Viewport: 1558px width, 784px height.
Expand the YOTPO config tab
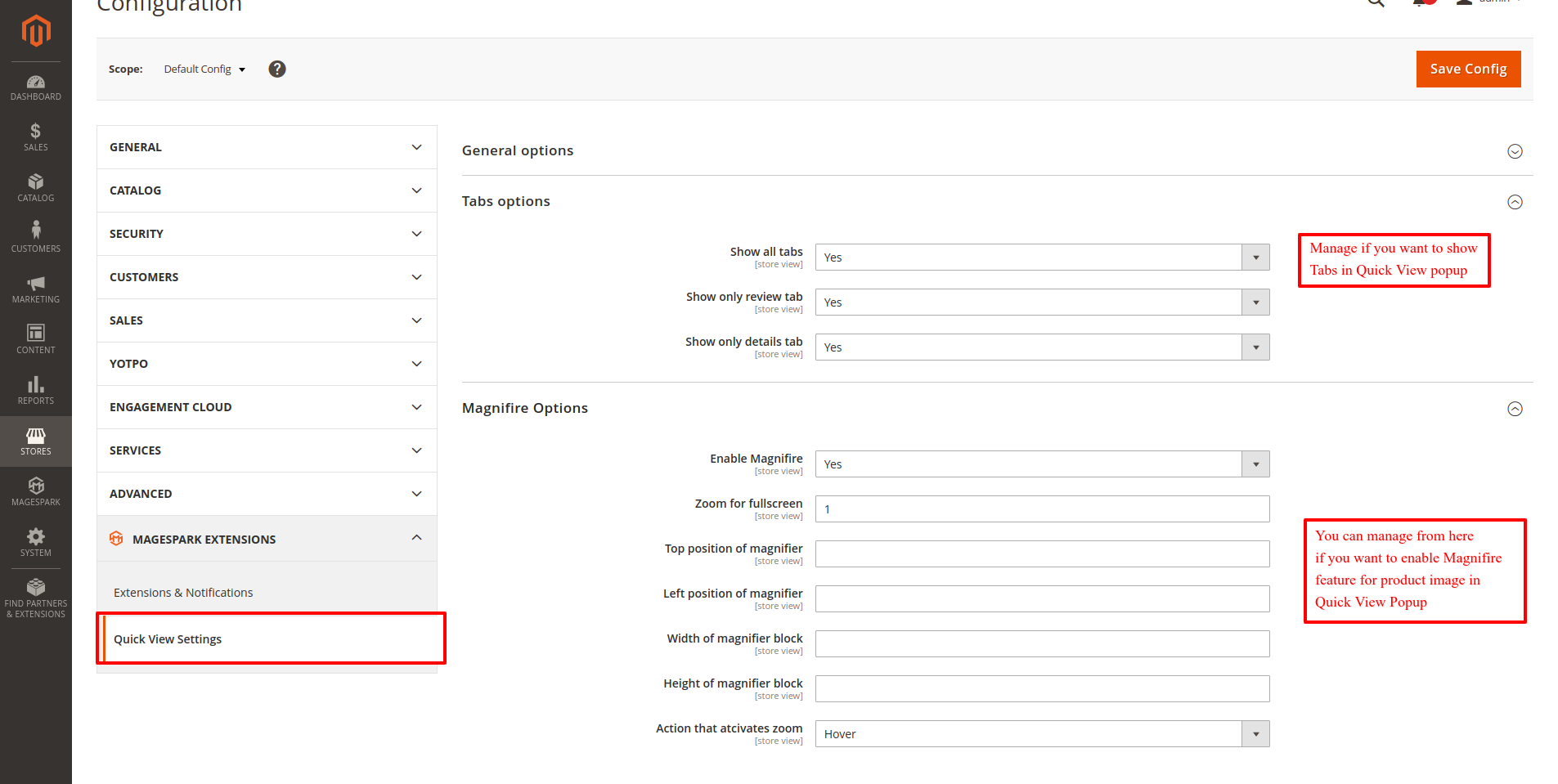[x=267, y=364]
